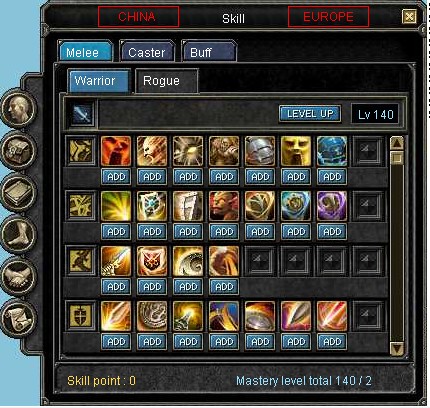The width and height of the screenshot is (430, 408).
Task: Open the book sidebar icon
Action: tap(19, 192)
